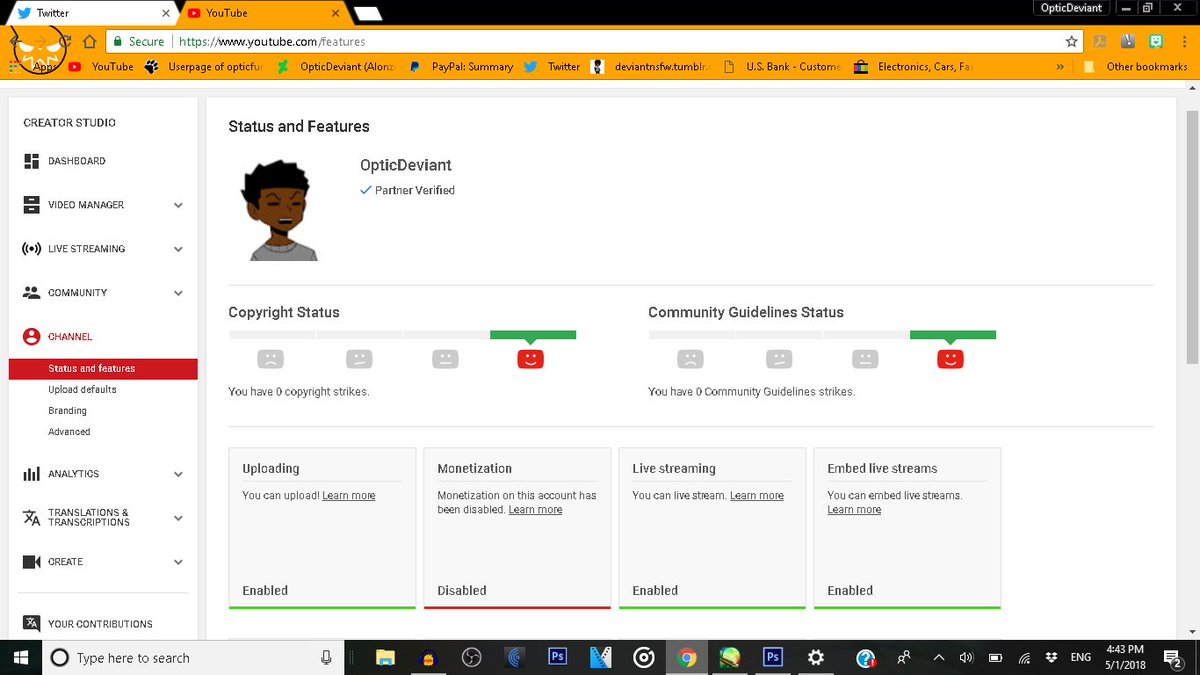Show hidden system tray icons arrow
The height and width of the screenshot is (675, 1200).
click(x=938, y=658)
